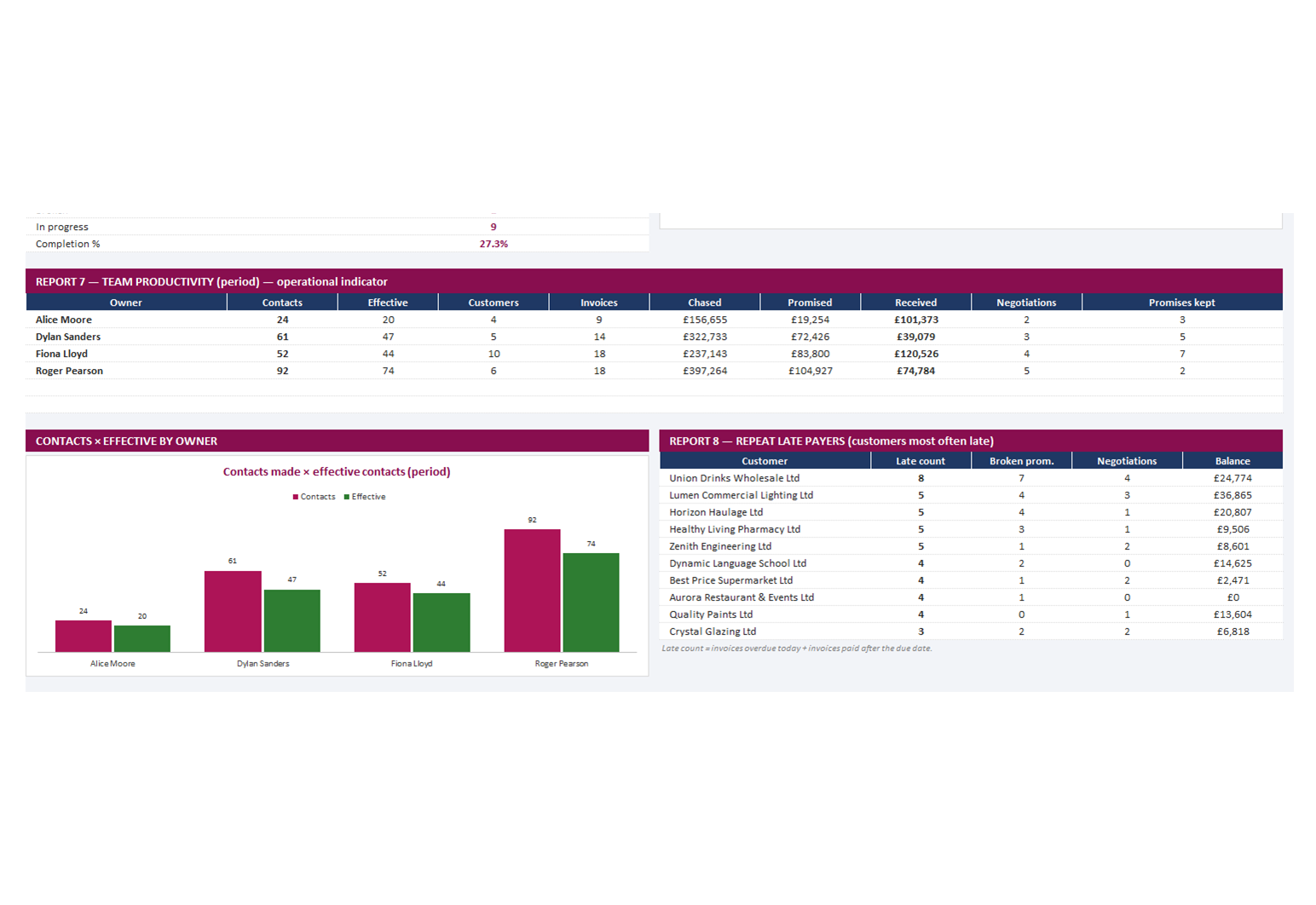Click the Completion % value 27.3%
Screen dimensions: 1316x905
click(493, 244)
